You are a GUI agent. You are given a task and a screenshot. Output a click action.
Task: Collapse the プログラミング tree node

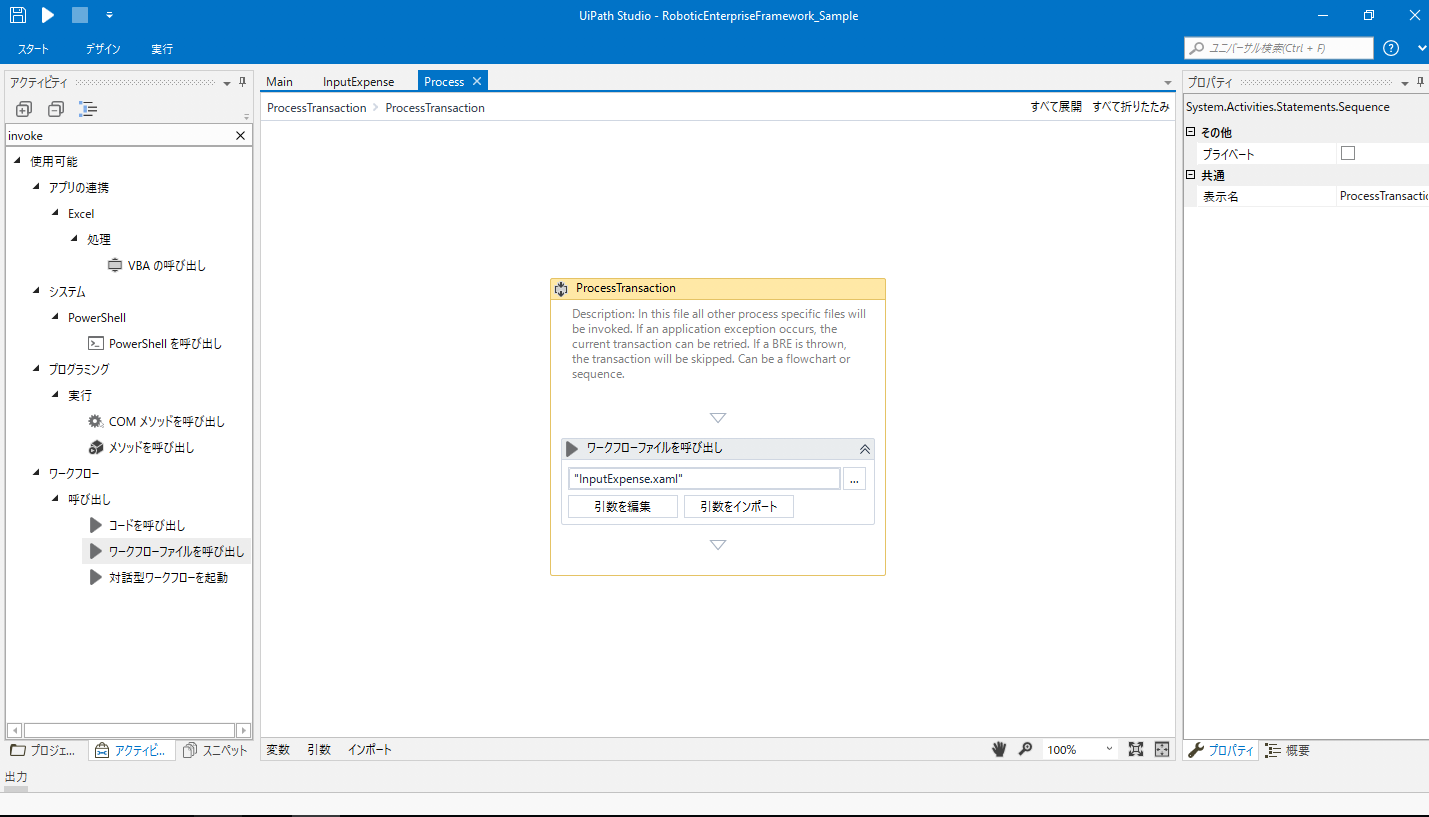(37, 369)
